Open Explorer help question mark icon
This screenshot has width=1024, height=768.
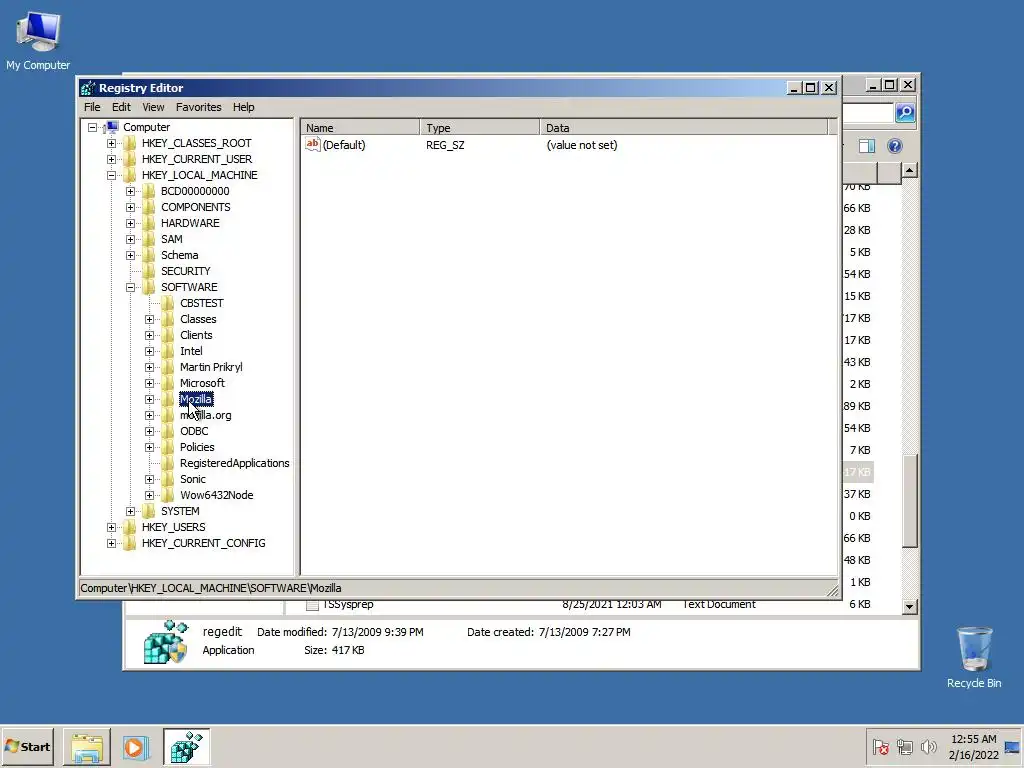click(895, 146)
